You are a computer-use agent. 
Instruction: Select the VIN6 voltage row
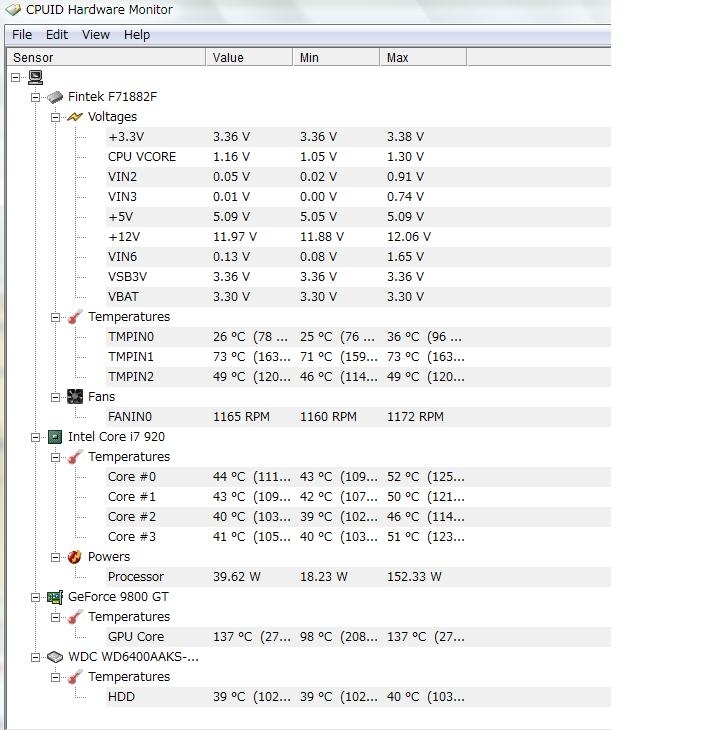coord(358,257)
